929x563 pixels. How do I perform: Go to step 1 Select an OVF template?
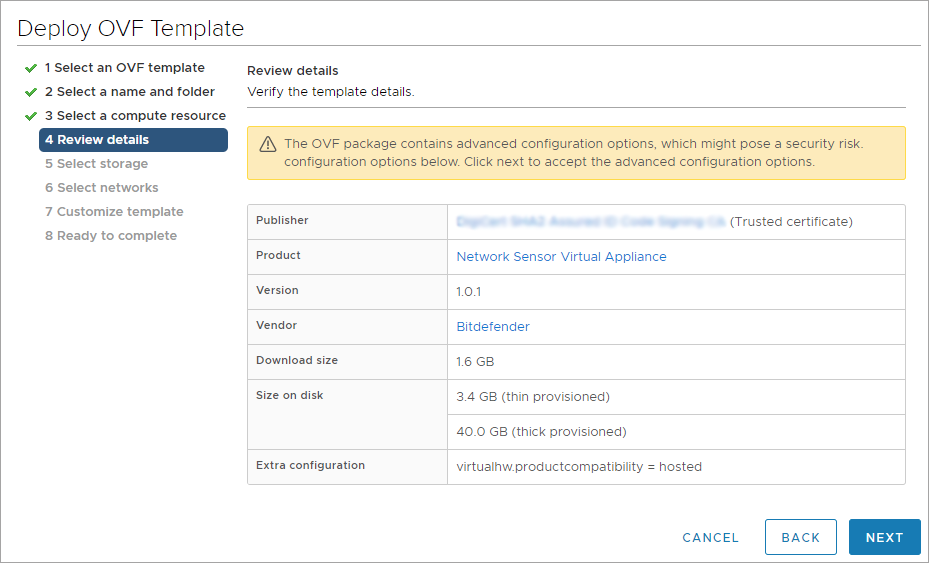tap(124, 68)
